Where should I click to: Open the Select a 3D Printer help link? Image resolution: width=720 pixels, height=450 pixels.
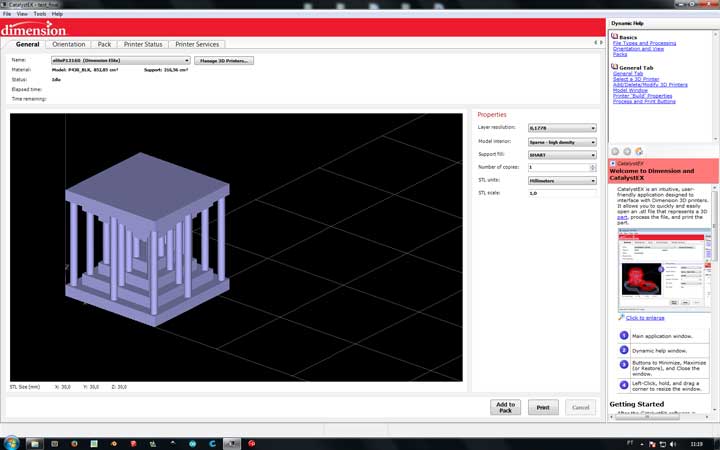click(x=636, y=79)
